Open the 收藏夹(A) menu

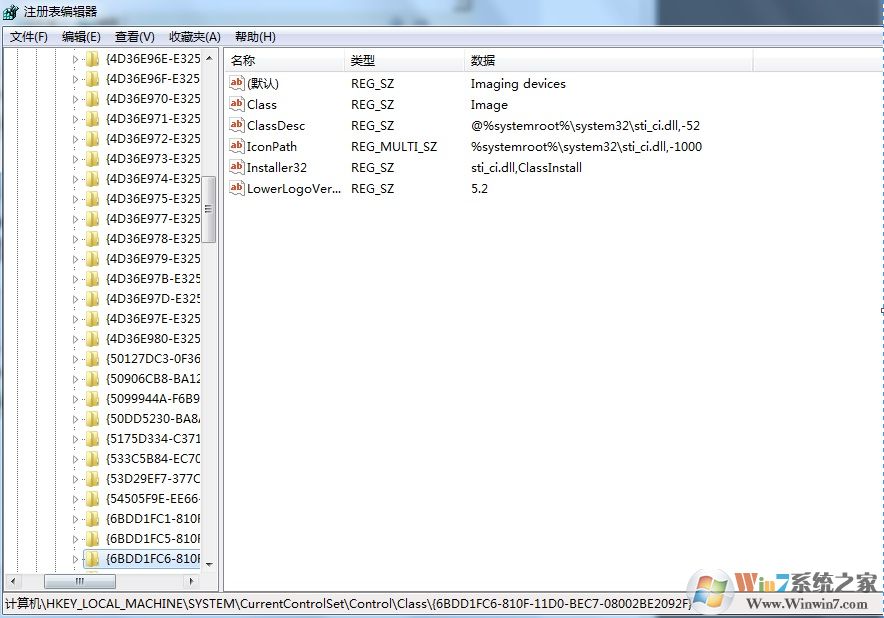tap(193, 36)
